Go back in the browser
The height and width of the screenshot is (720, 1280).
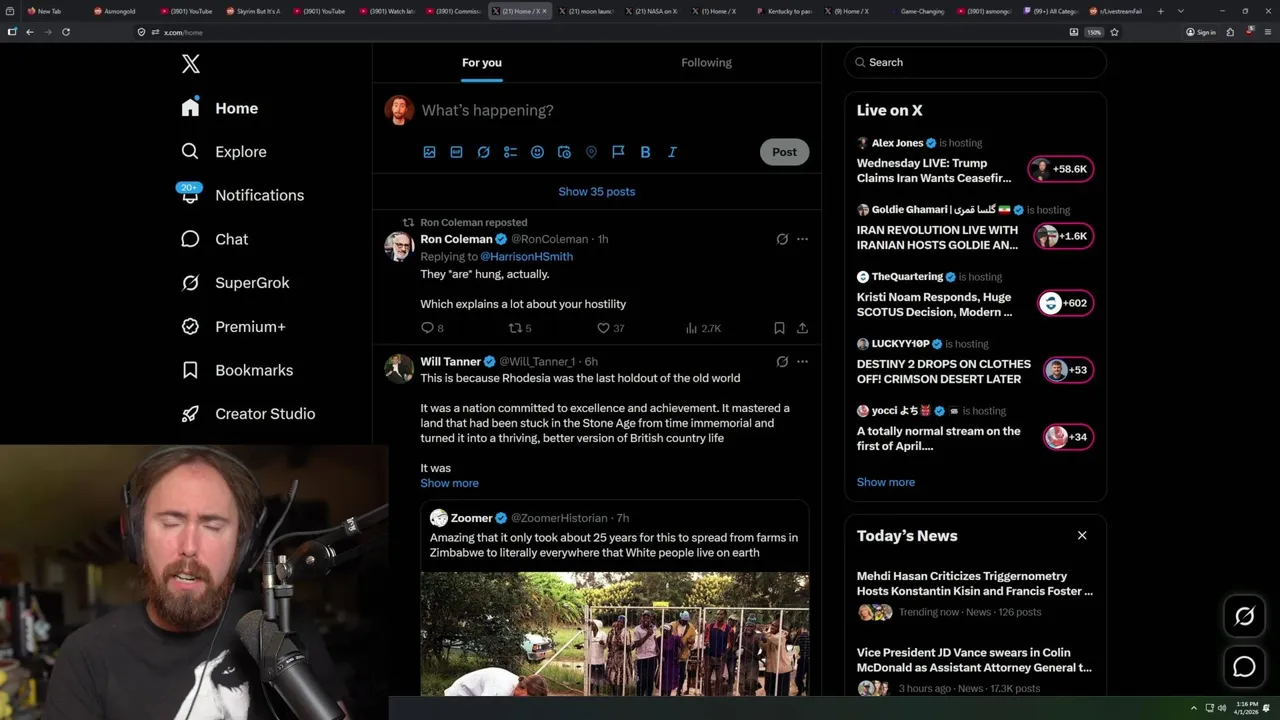coord(30,32)
